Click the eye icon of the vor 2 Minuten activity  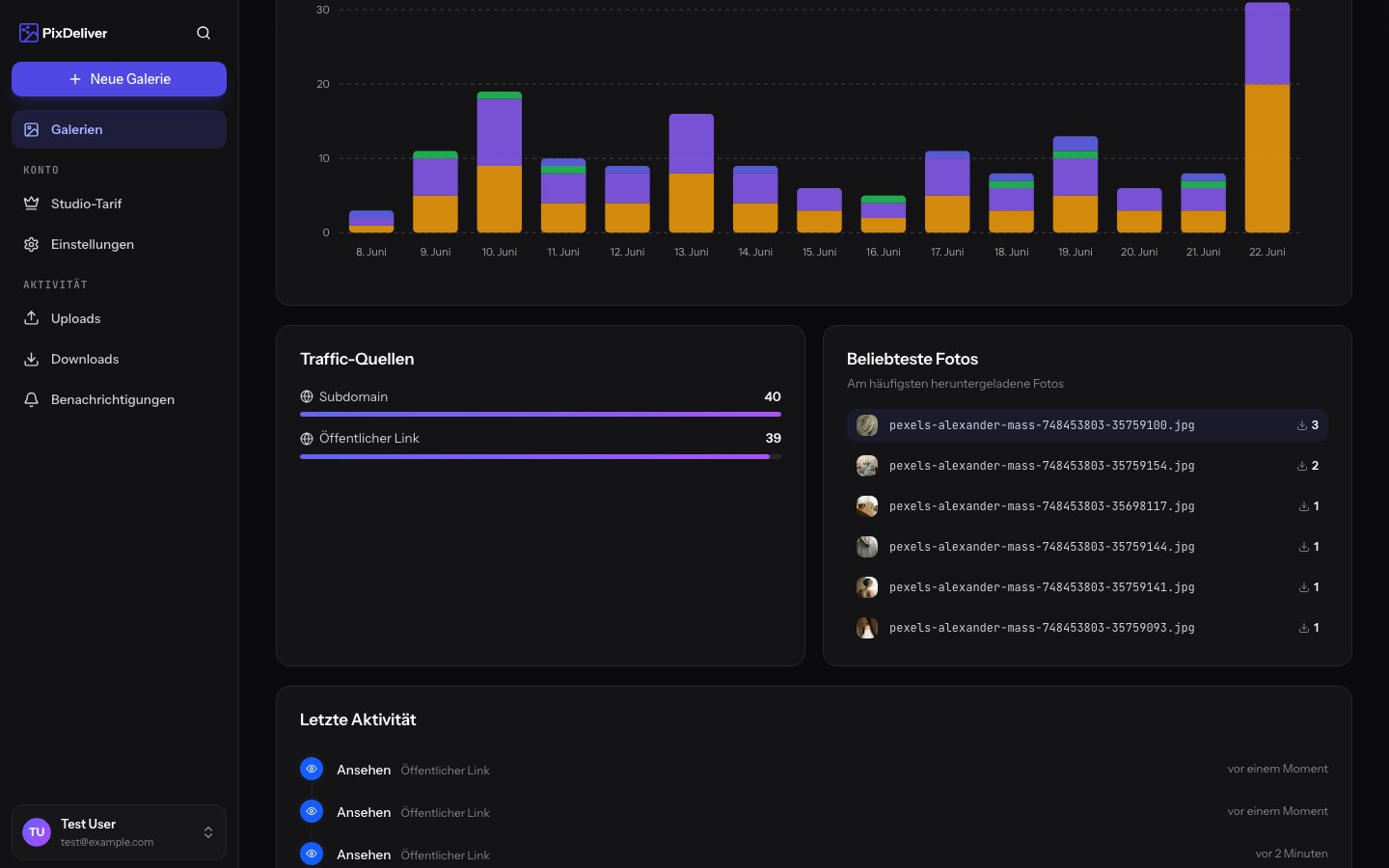pos(312,854)
